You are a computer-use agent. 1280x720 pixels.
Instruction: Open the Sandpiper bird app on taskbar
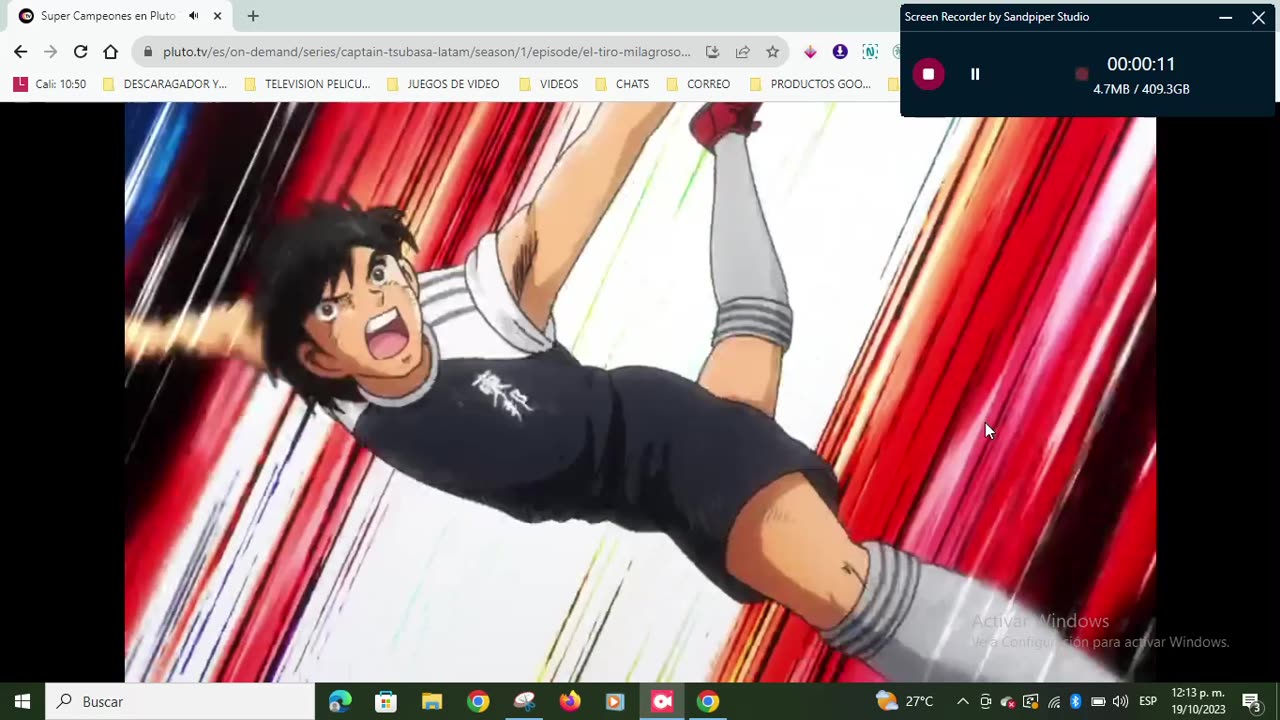pos(524,702)
